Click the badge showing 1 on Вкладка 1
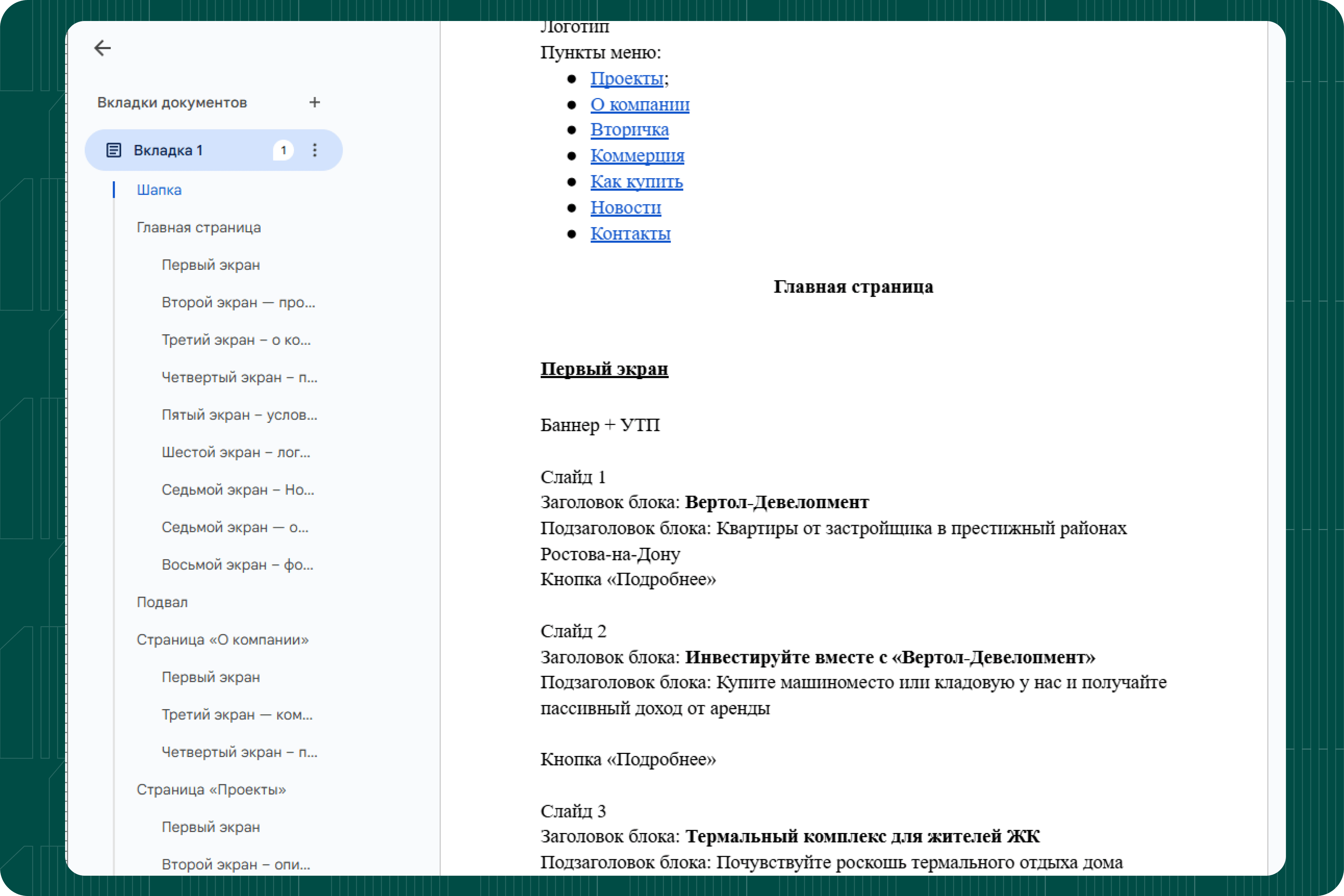Screen dimensions: 1344x896 coord(283,150)
